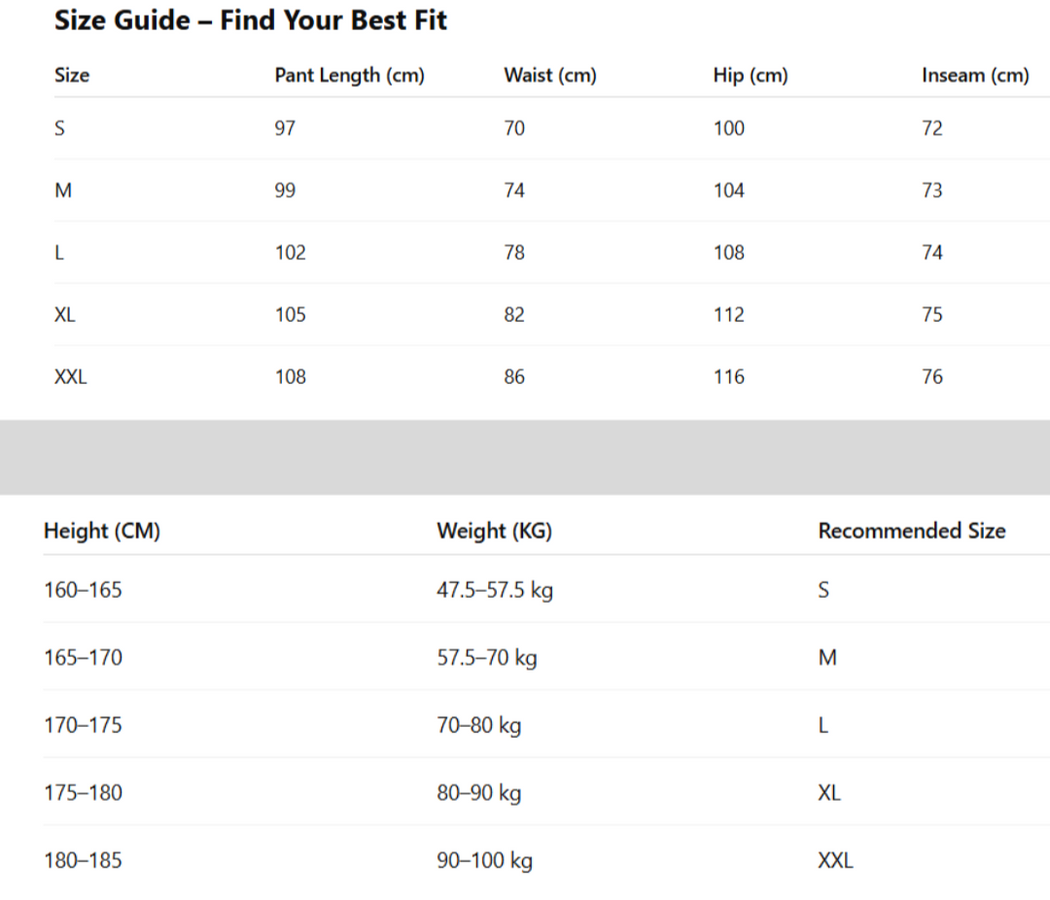The width and height of the screenshot is (1050, 900).
Task: Click the Recommended Size column header
Action: pyautogui.click(x=911, y=531)
